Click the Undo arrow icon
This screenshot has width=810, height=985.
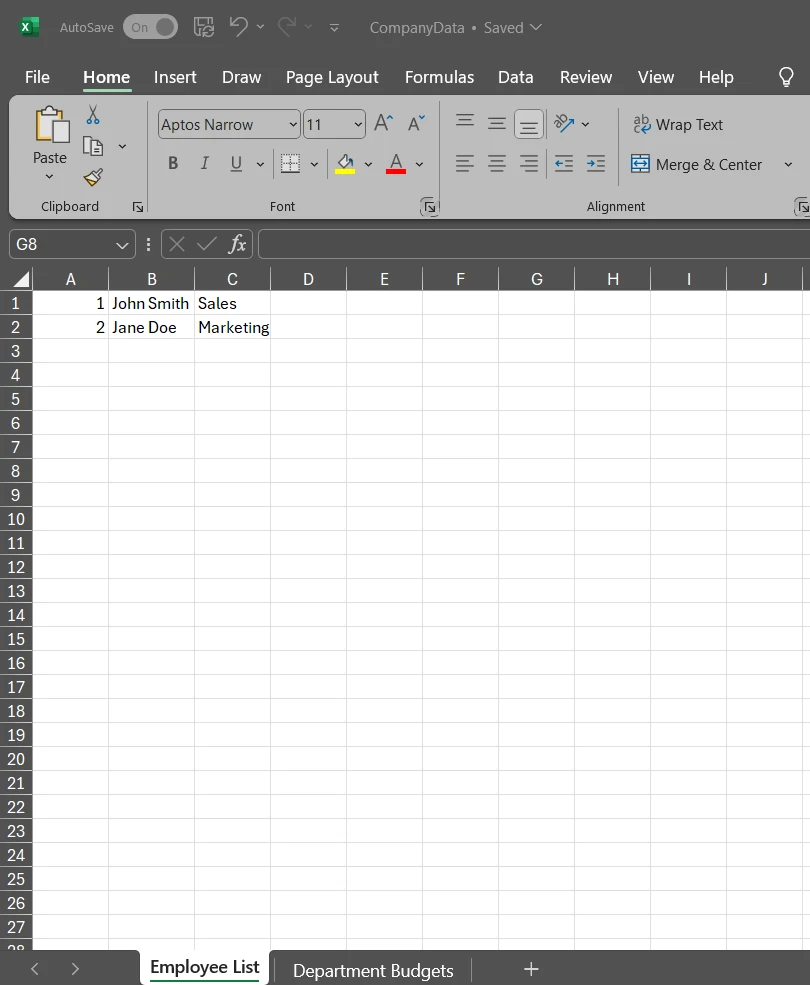(x=238, y=27)
